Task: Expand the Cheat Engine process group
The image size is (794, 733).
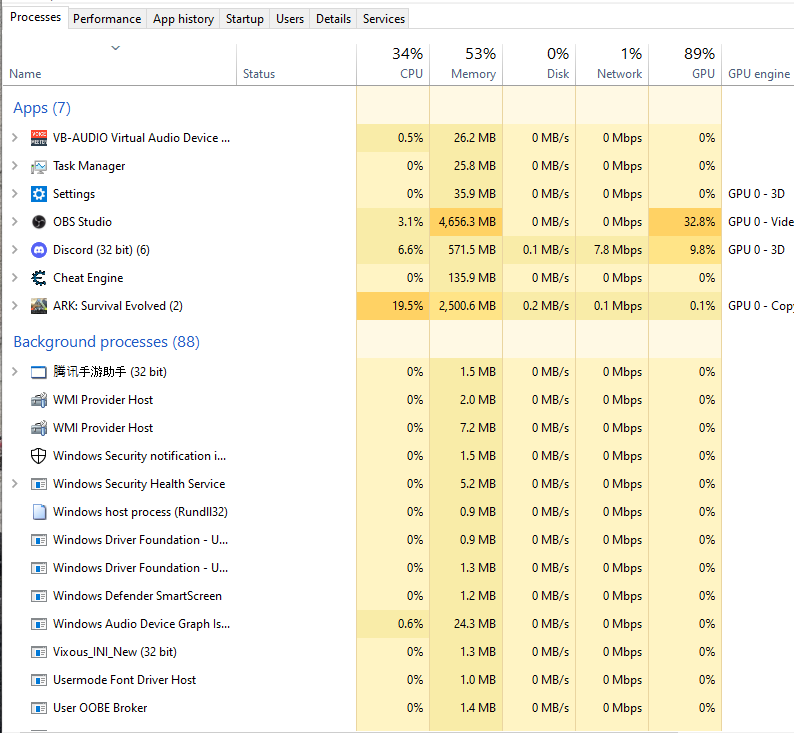Action: (15, 277)
